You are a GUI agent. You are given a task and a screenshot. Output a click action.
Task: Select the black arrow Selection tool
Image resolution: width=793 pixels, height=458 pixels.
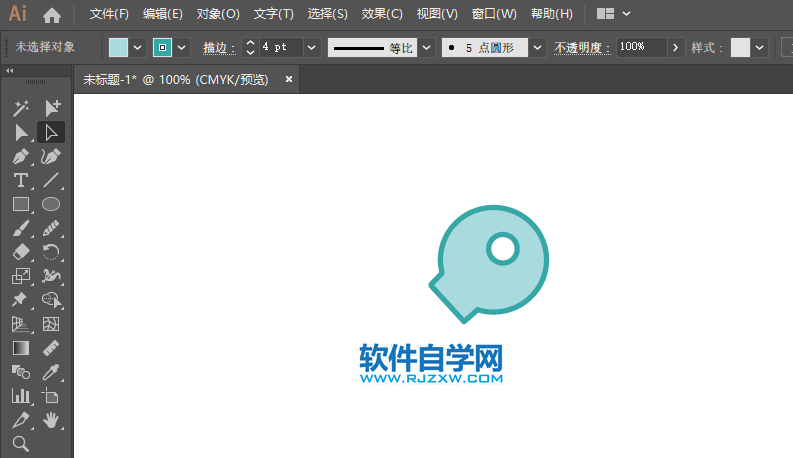(21, 132)
